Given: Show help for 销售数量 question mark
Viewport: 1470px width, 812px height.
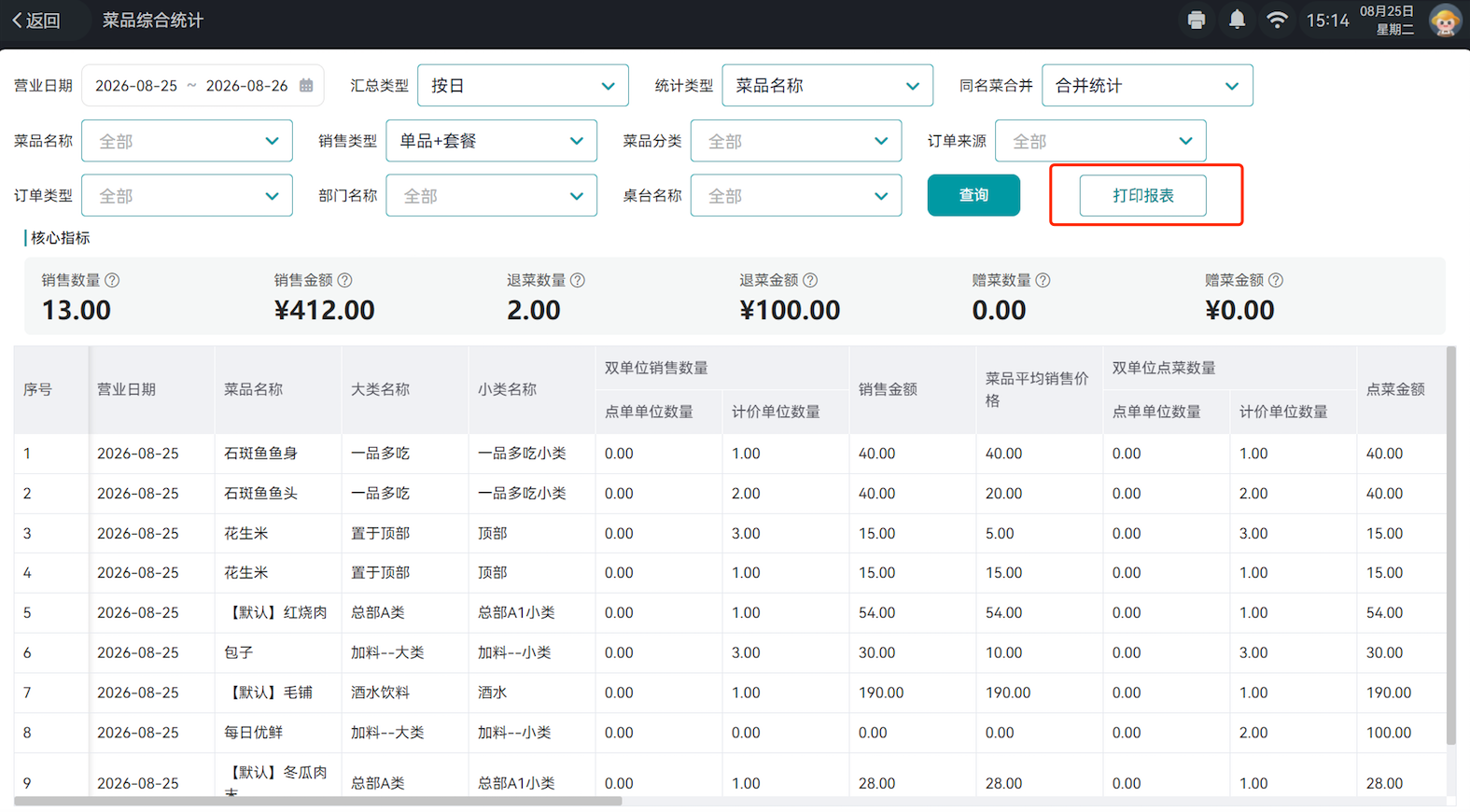Looking at the screenshot, I should tap(112, 280).
